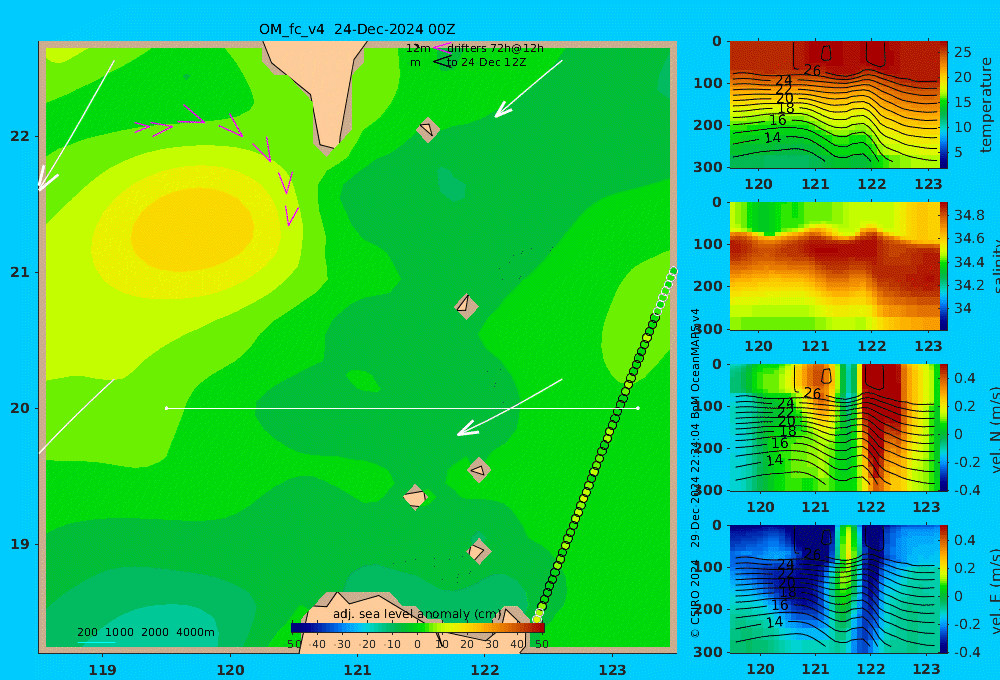This screenshot has height=680, width=1000.
Task: Click the bathymetry legend 200 1000 2000 4000m
Action: pos(145,632)
